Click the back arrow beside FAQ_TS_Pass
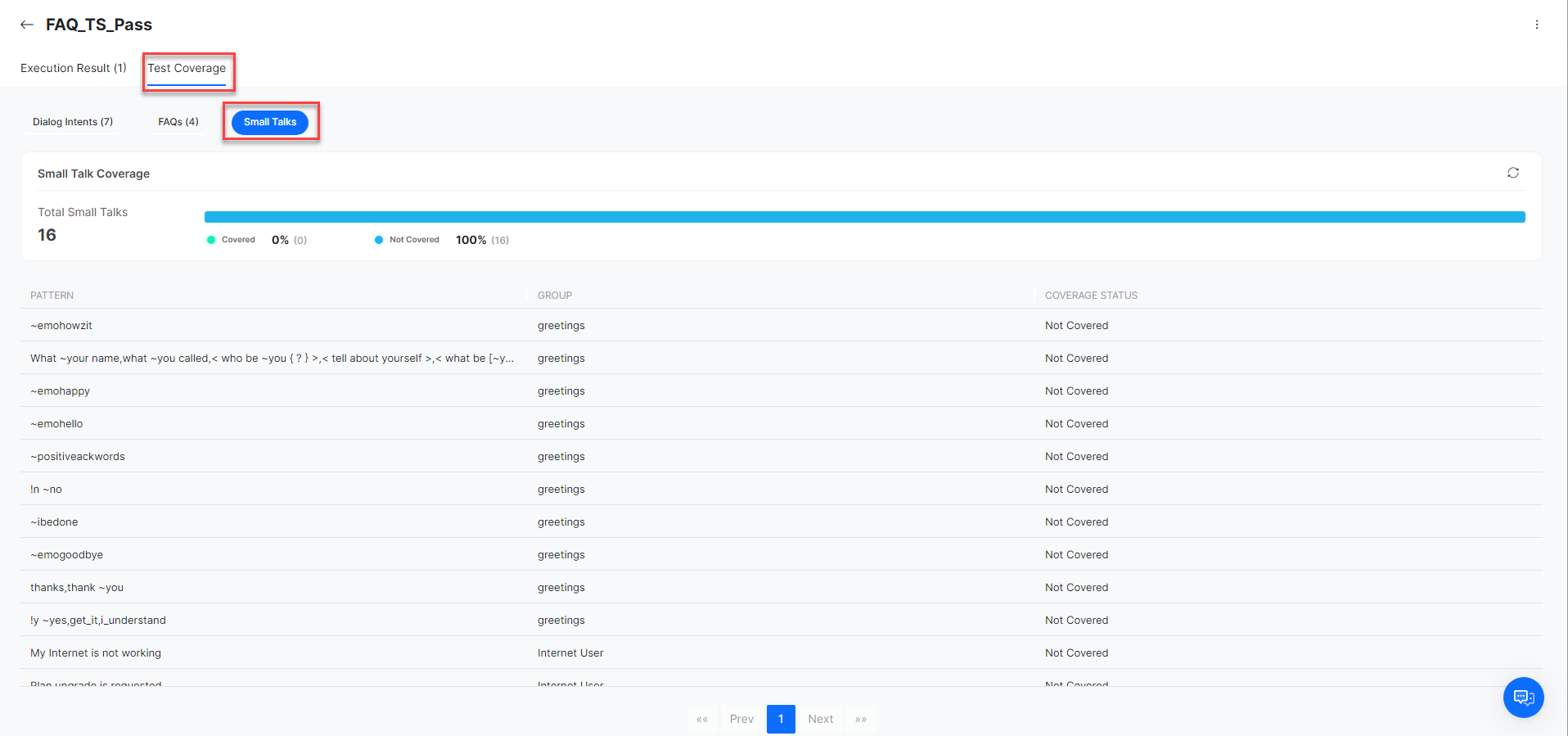Viewport: 1568px width, 736px height. pyautogui.click(x=27, y=25)
